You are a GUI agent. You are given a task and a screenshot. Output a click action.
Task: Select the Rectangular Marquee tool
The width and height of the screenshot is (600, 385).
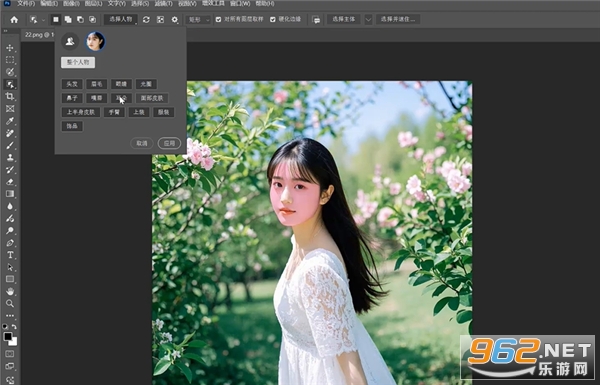coord(10,60)
